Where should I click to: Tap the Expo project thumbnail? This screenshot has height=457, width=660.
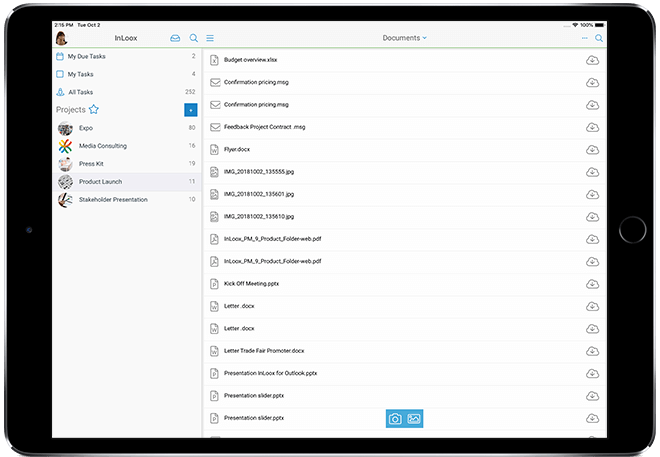point(65,128)
